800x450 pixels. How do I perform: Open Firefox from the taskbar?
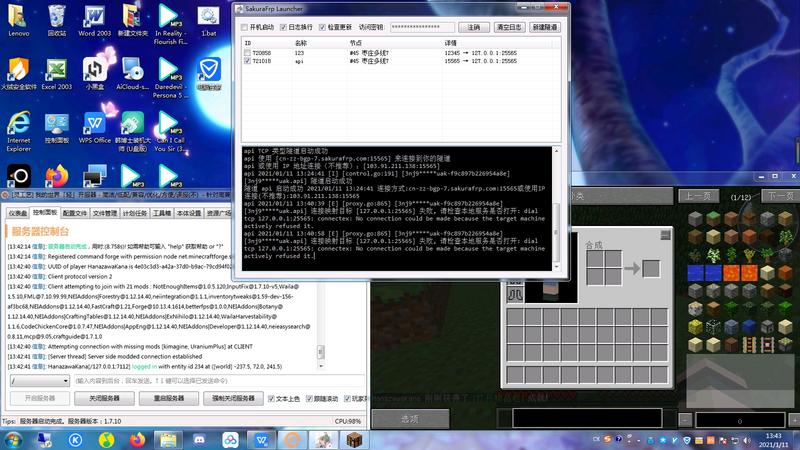click(137, 440)
